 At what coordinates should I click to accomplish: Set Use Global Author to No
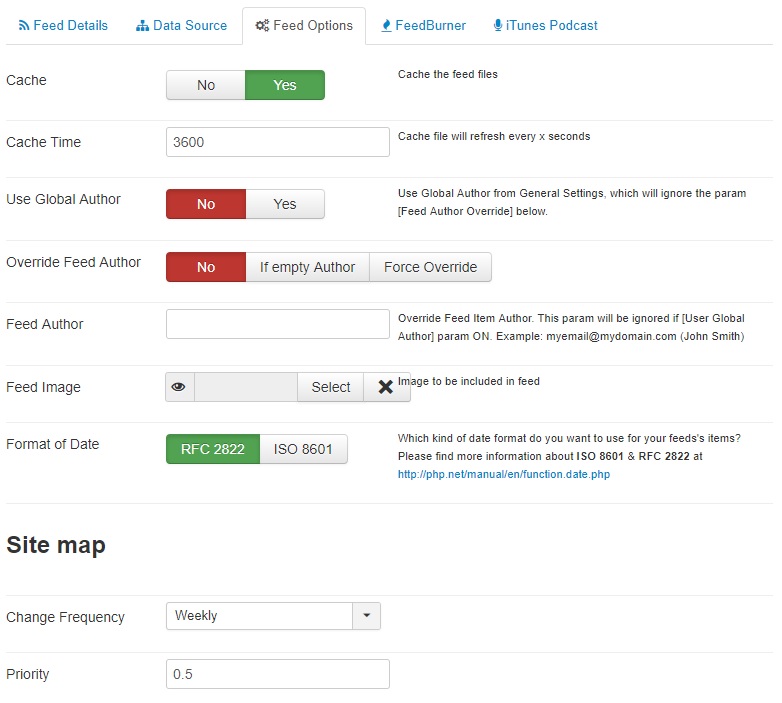pyautogui.click(x=206, y=204)
